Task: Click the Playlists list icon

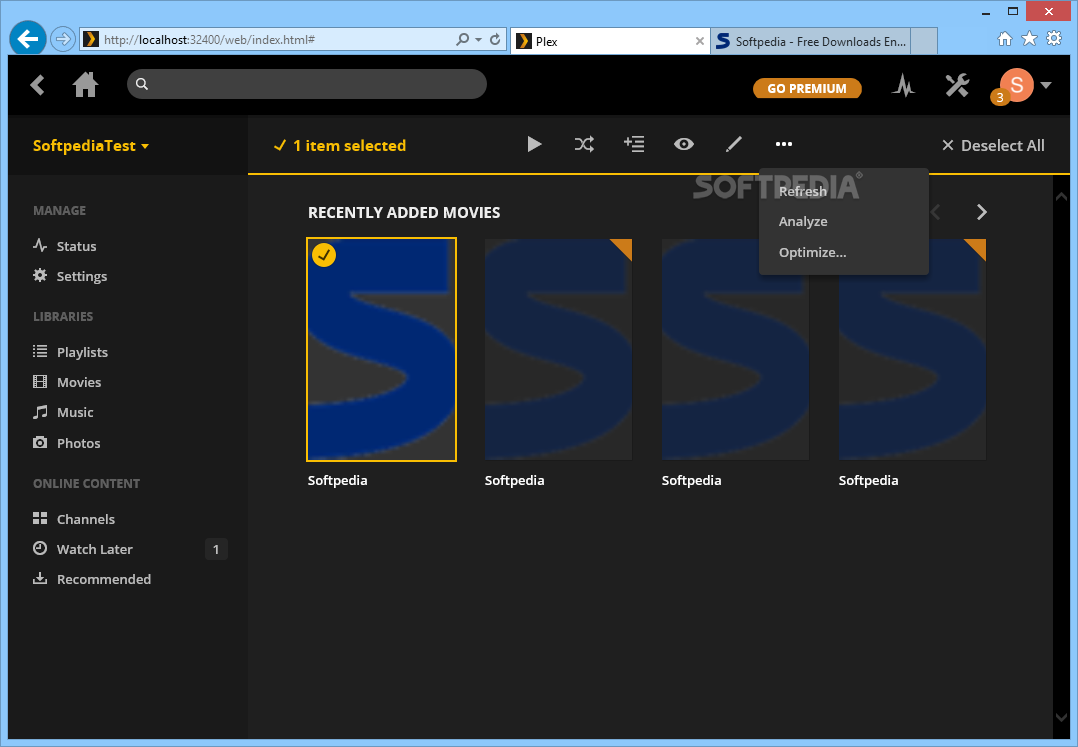Action: (x=40, y=351)
